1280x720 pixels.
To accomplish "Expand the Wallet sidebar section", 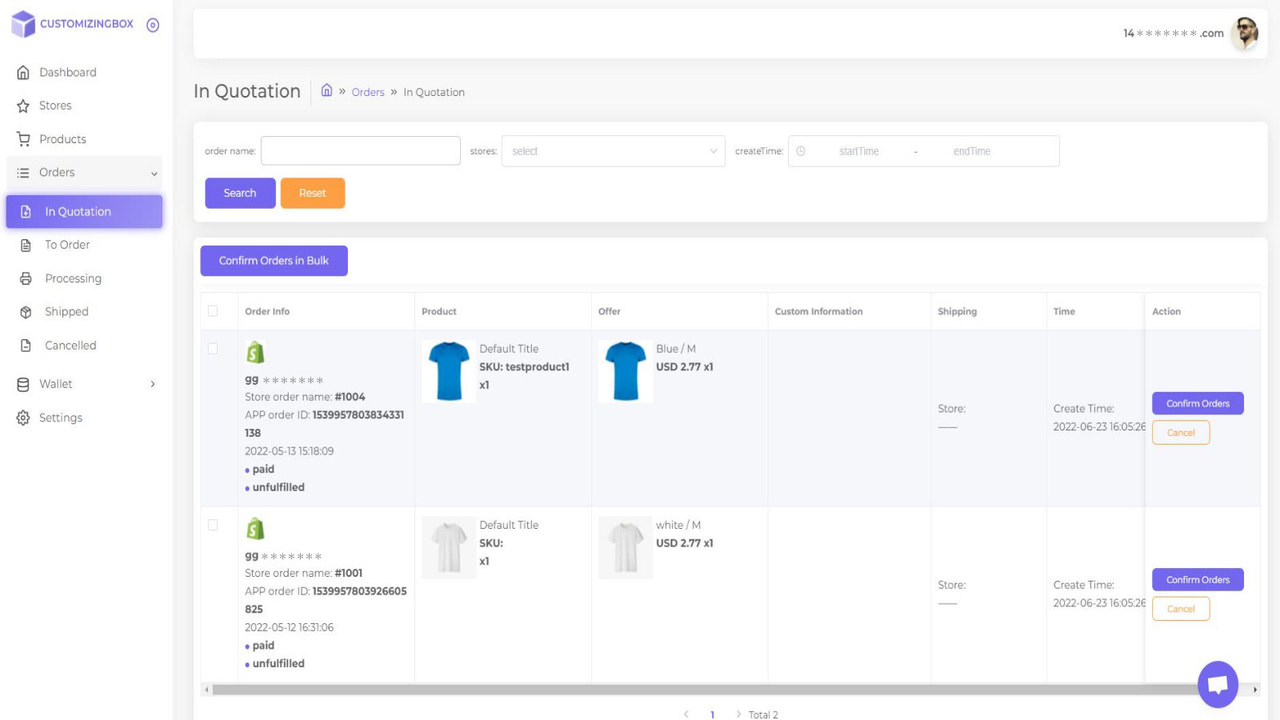I will click(x=62, y=383).
